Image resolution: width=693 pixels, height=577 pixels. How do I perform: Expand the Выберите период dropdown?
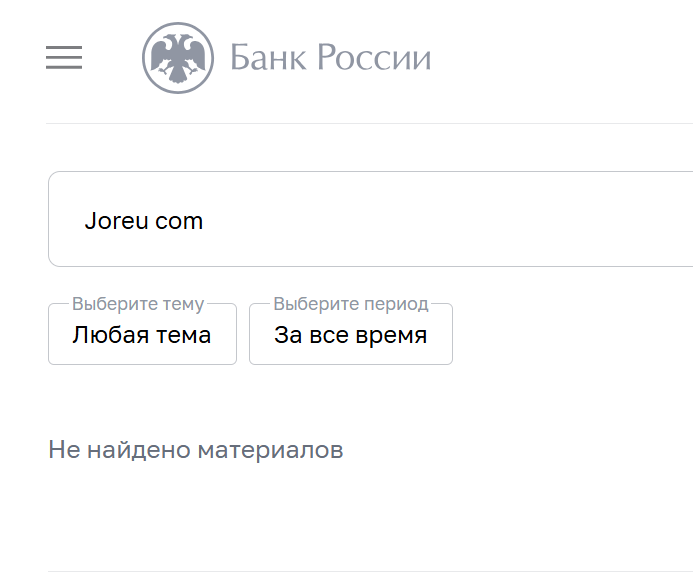tap(351, 334)
